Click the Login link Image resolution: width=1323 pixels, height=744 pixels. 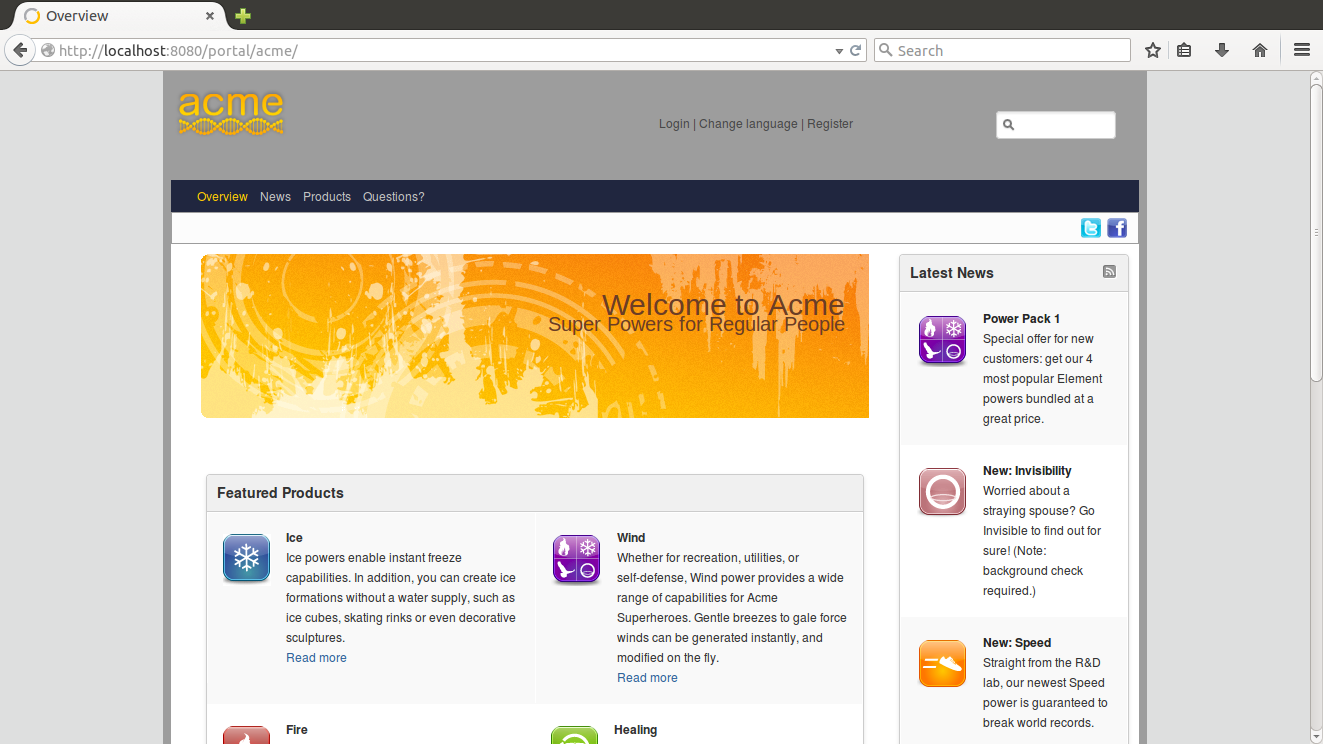click(674, 124)
